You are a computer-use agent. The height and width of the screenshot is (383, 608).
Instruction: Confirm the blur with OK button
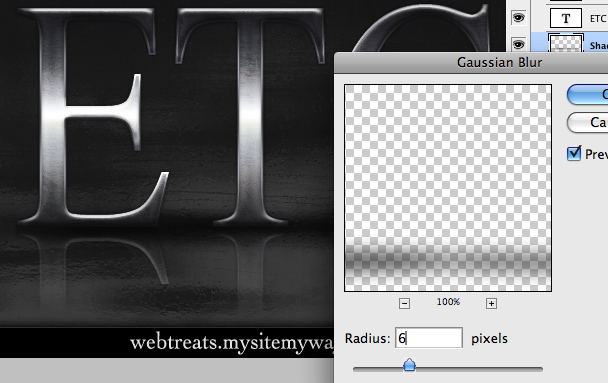[587, 95]
